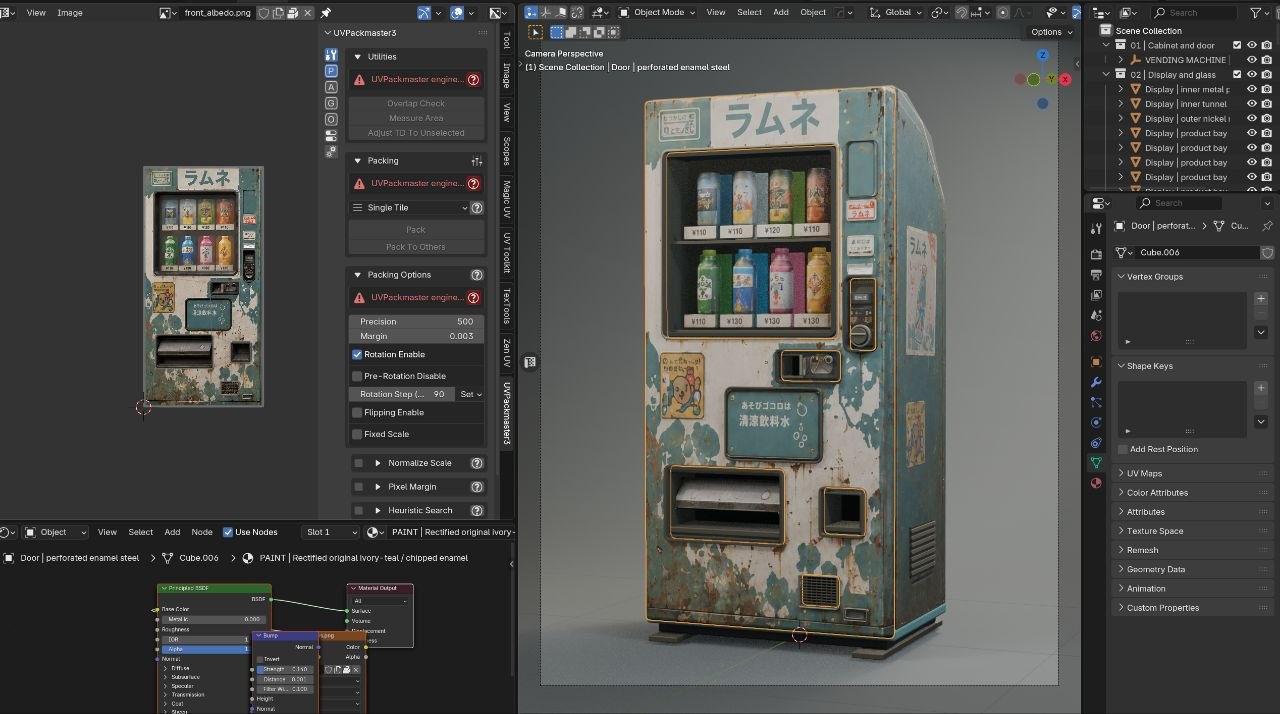Open the View Layer properties tab icon
The height and width of the screenshot is (714, 1280).
[1096, 295]
